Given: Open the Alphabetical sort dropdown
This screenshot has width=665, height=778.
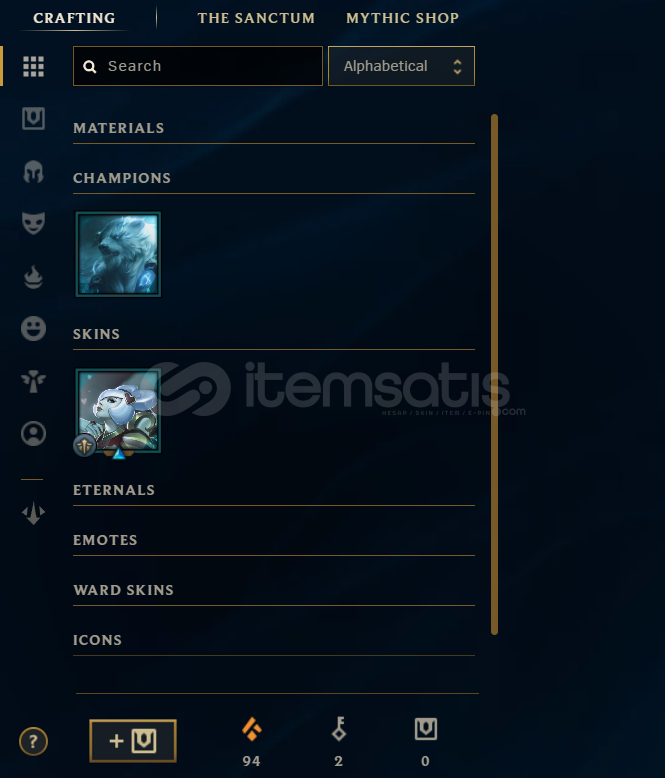Looking at the screenshot, I should (401, 66).
